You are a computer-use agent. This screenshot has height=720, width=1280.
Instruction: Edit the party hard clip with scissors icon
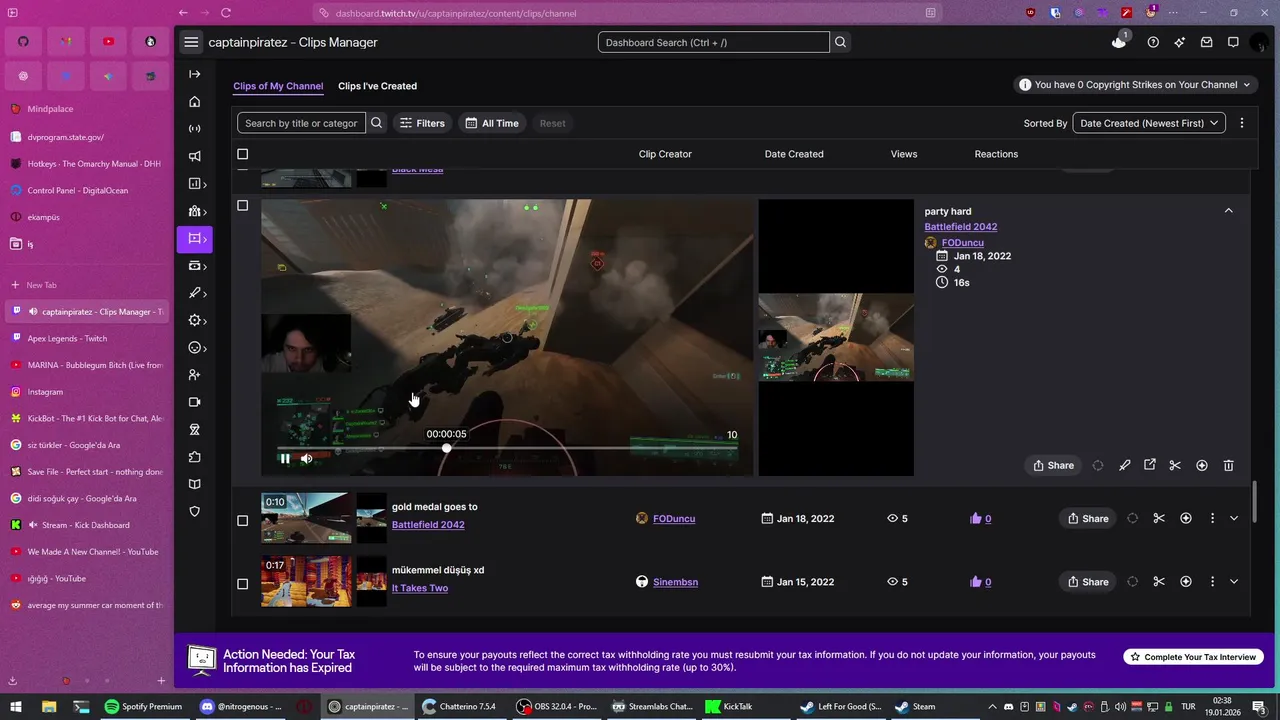click(x=1175, y=465)
